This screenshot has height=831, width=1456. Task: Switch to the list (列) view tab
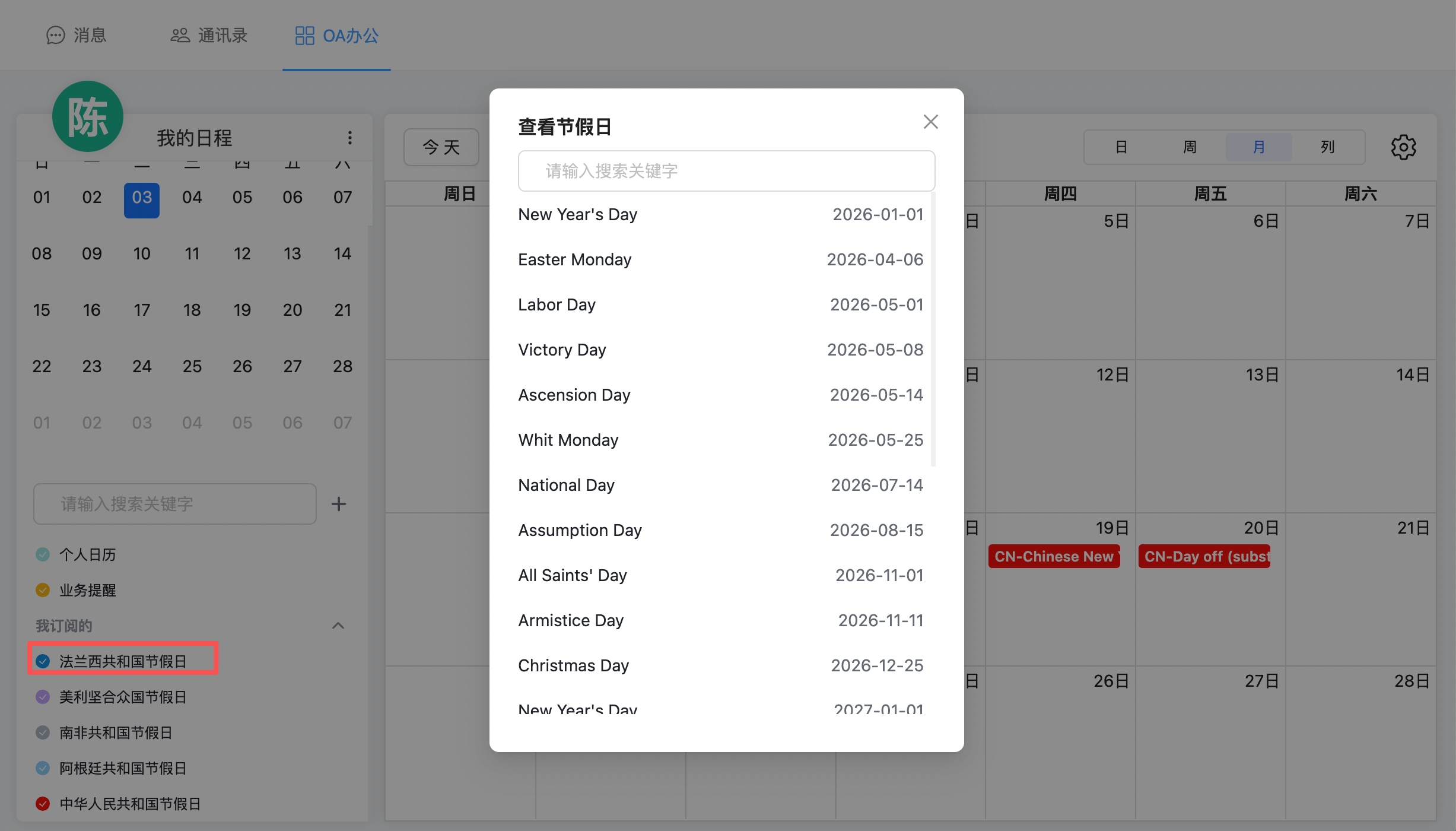tap(1327, 147)
